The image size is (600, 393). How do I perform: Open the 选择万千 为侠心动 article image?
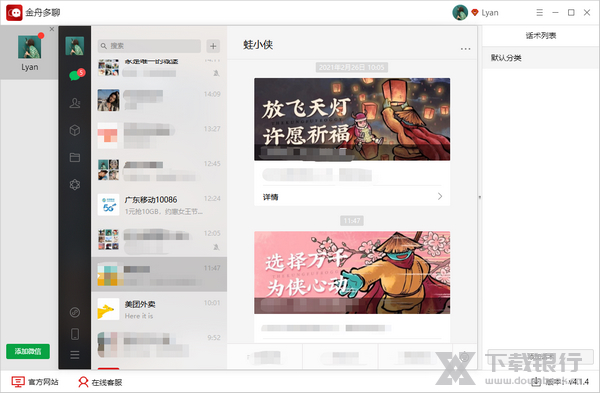[x=352, y=272]
